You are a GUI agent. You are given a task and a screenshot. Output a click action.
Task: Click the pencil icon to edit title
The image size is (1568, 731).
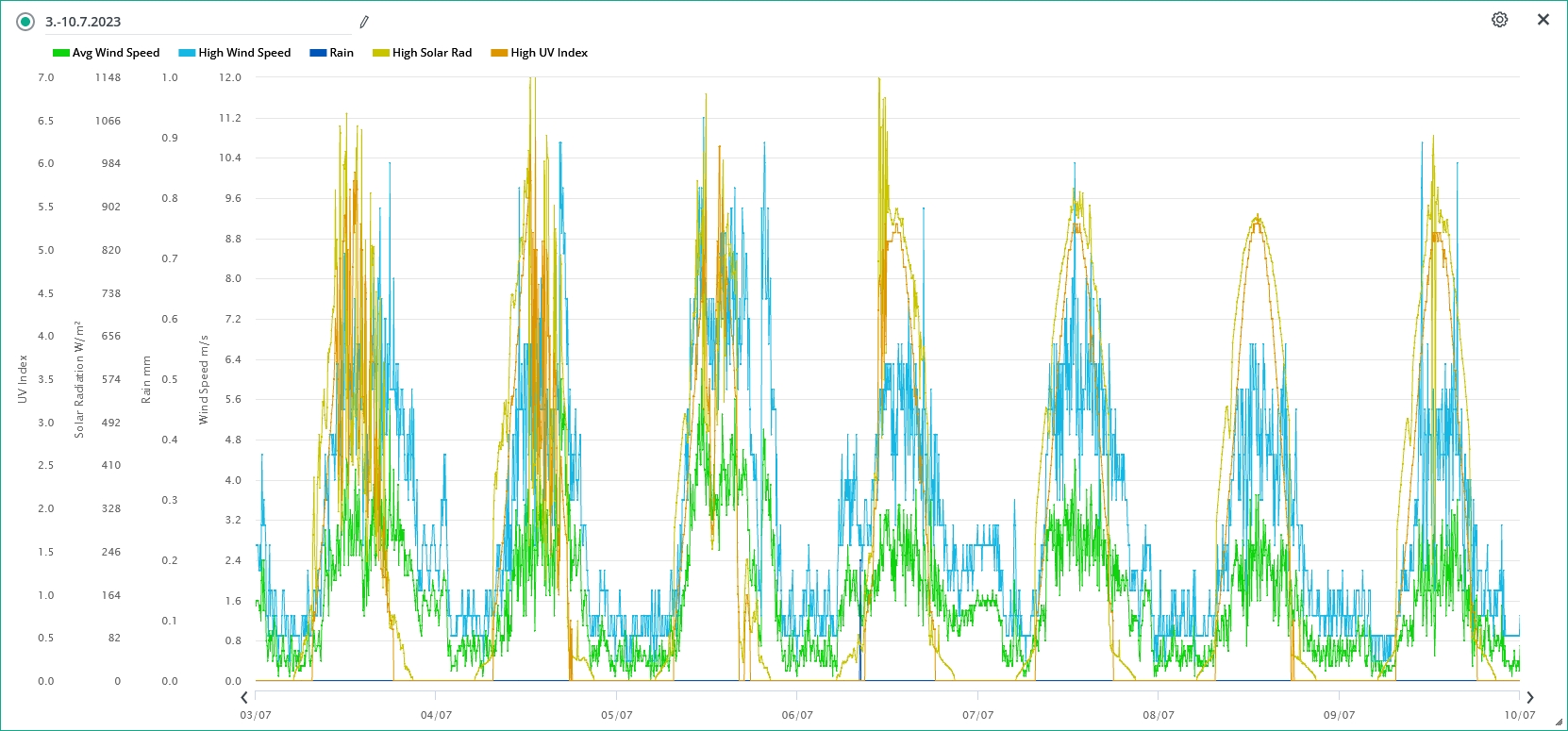tap(364, 22)
